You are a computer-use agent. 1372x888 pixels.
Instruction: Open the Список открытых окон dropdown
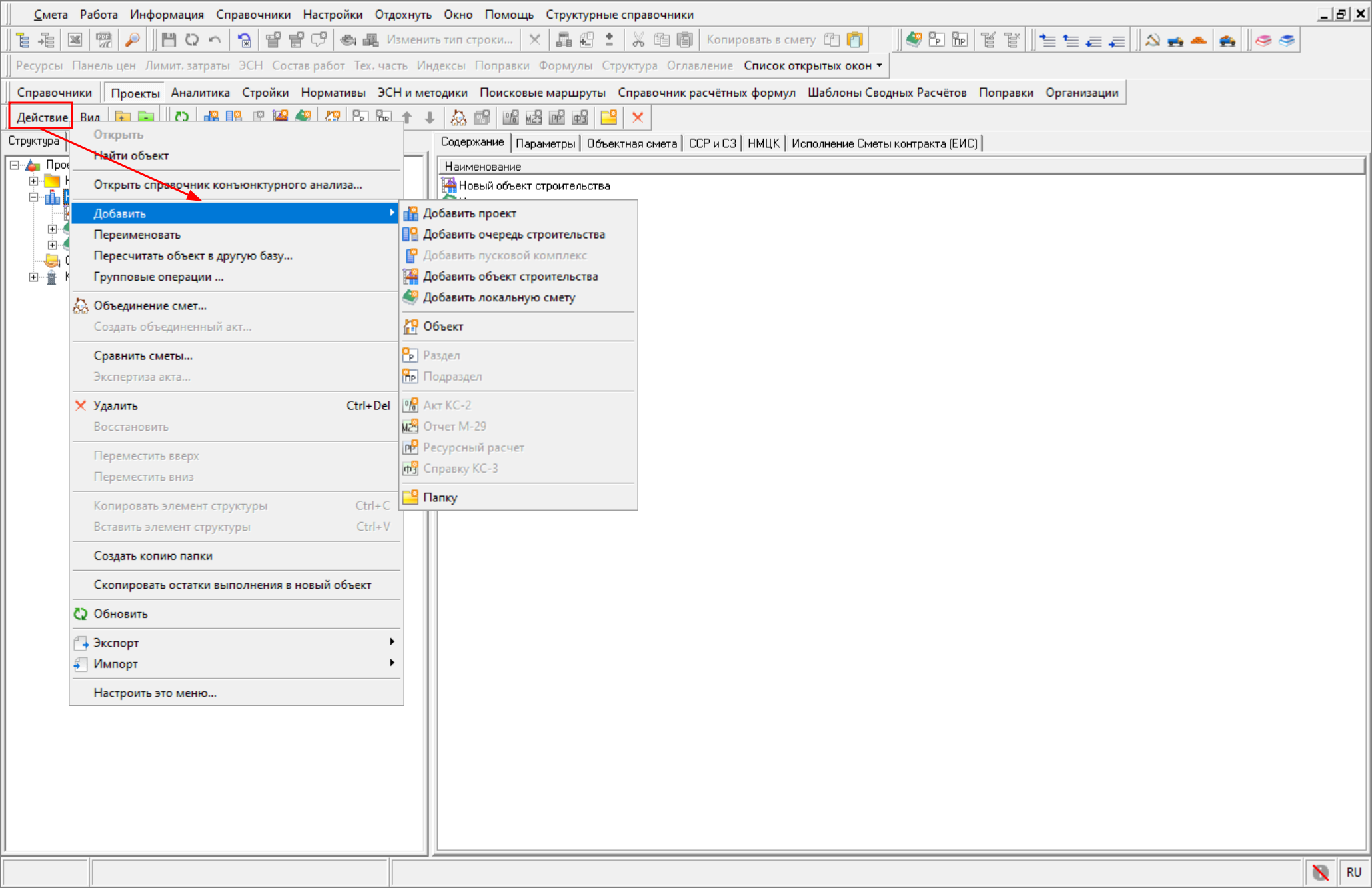pyautogui.click(x=813, y=65)
